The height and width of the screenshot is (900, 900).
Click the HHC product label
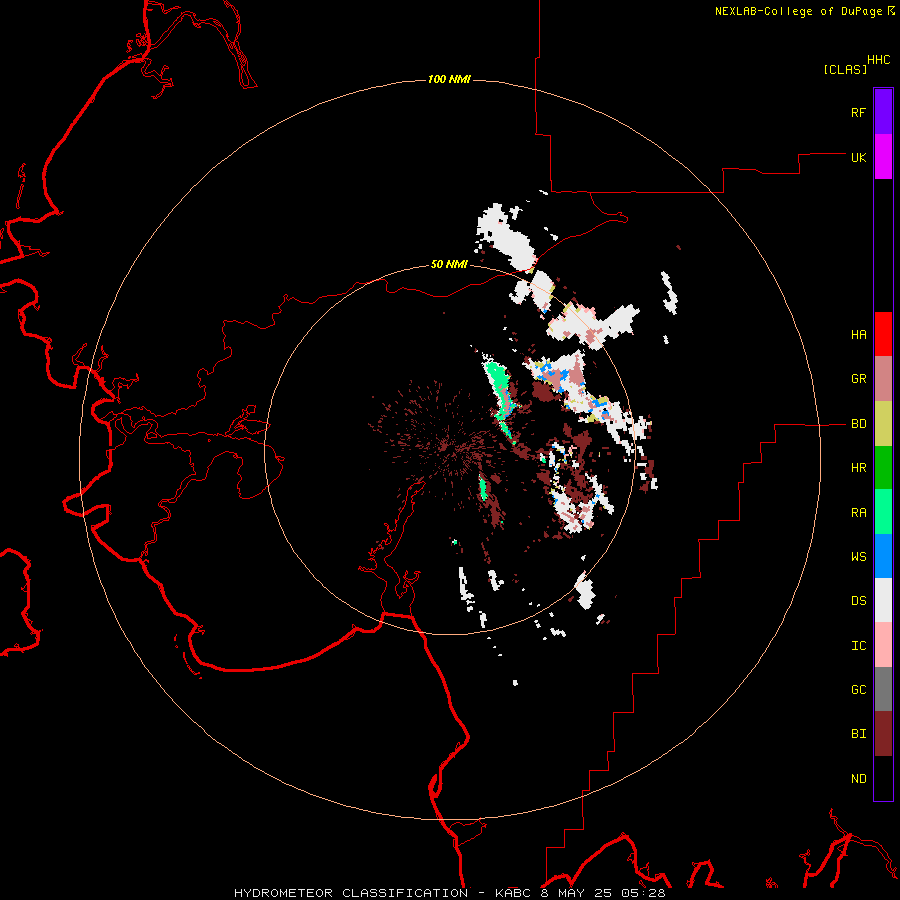point(878,60)
